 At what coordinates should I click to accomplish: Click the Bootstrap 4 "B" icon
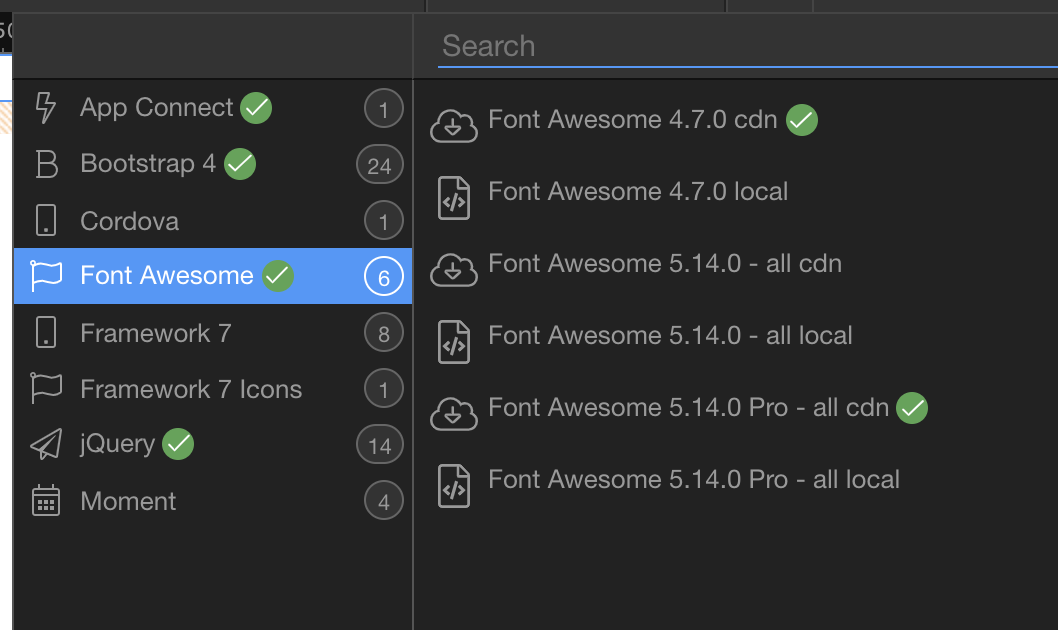click(x=47, y=163)
